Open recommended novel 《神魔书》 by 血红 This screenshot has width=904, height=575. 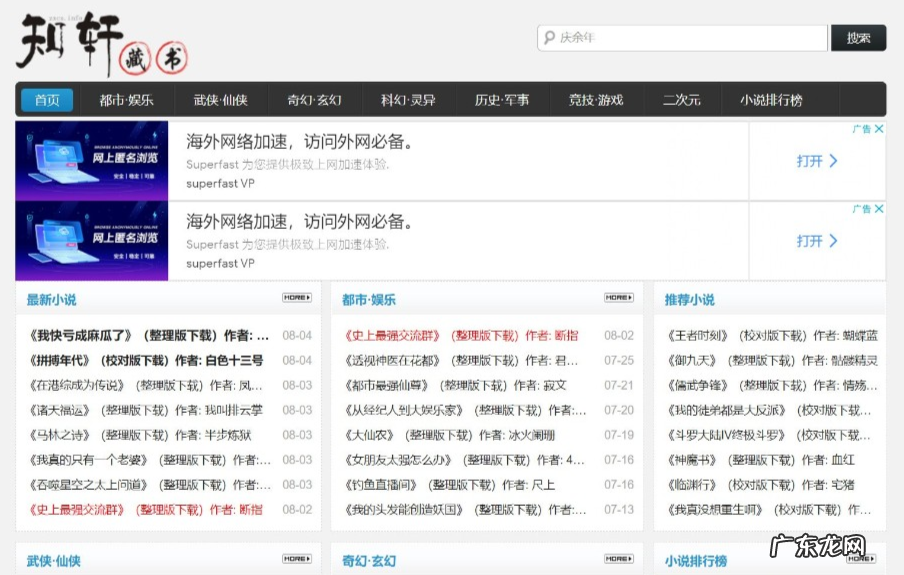pyautogui.click(x=760, y=460)
